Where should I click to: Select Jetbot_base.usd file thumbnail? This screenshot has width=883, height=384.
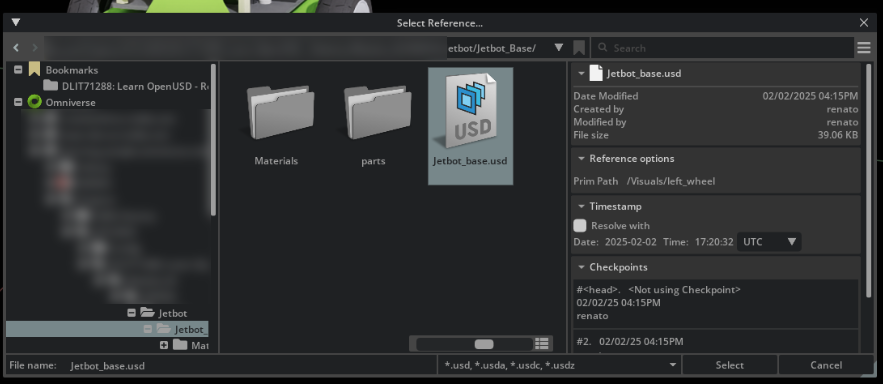click(470, 126)
